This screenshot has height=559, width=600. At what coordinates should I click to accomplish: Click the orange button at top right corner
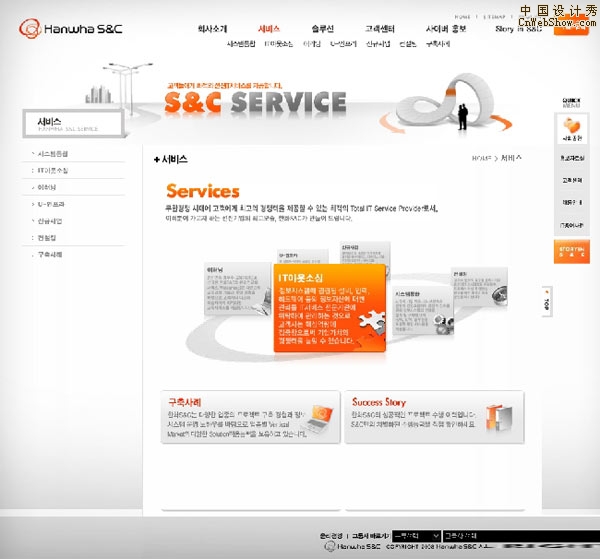(571, 27)
